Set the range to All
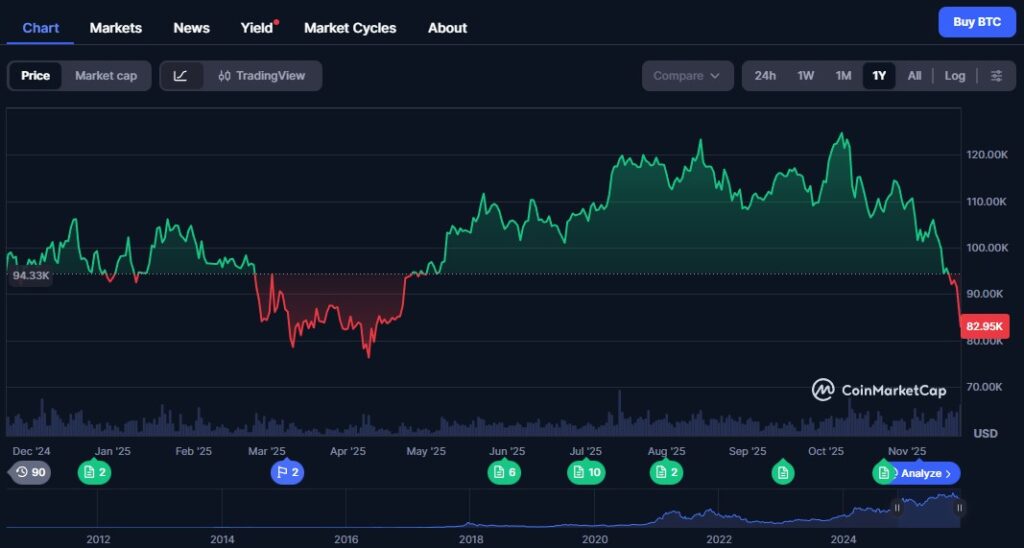This screenshot has height=548, width=1024. [914, 76]
